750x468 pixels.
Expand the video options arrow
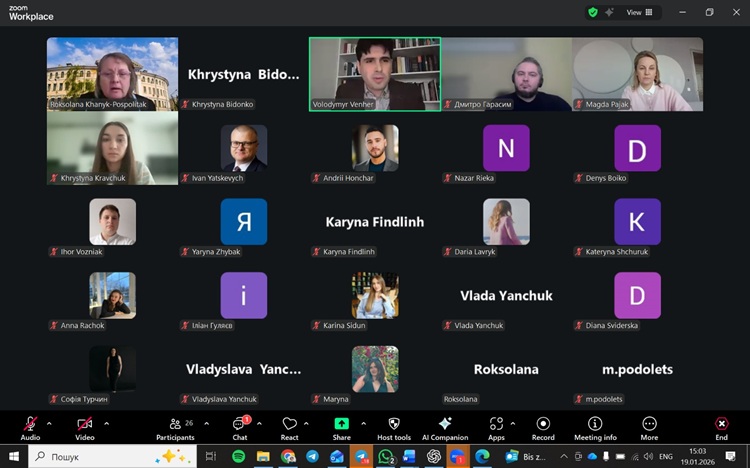(106, 422)
